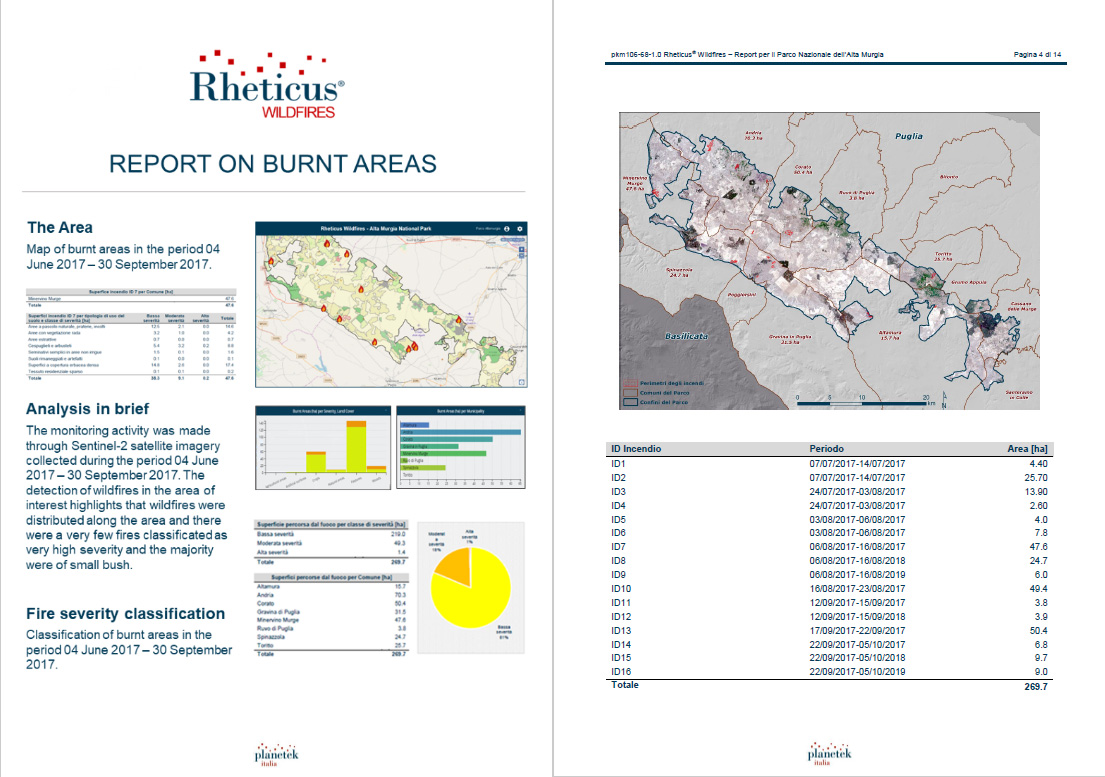Select the easternmost fire marker on the map
The image size is (1105, 777).
(459, 320)
